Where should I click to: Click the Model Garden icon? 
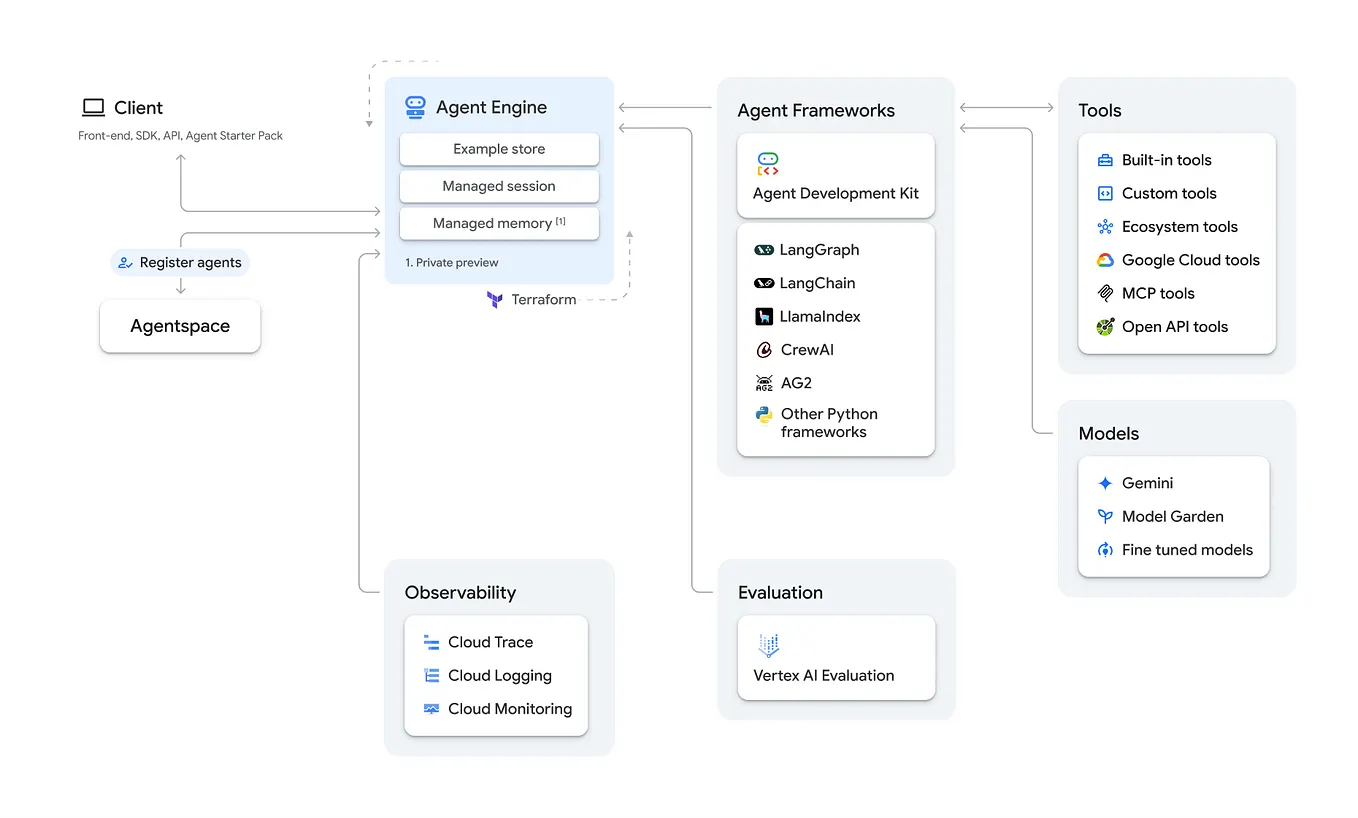click(x=1104, y=516)
